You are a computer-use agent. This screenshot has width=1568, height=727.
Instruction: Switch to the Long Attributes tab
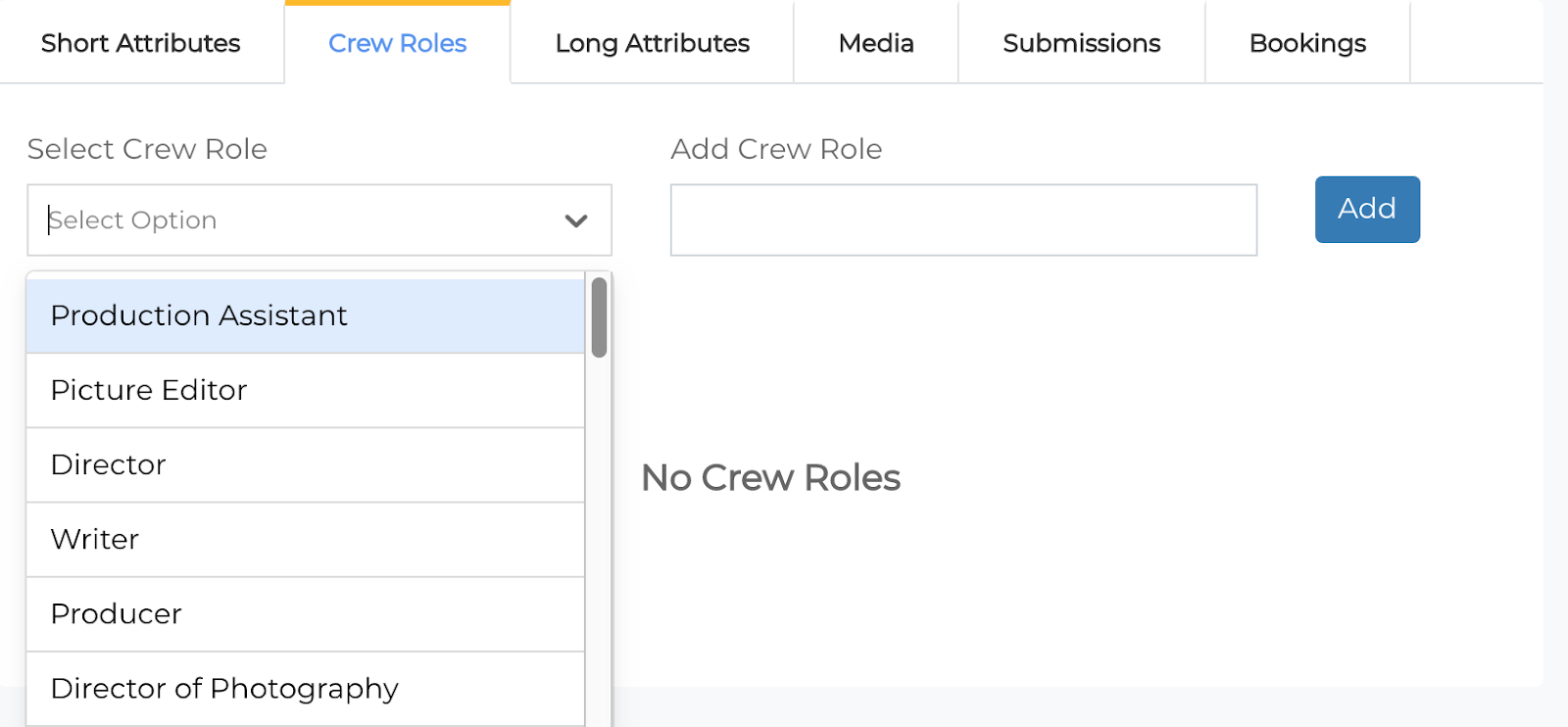[x=652, y=43]
